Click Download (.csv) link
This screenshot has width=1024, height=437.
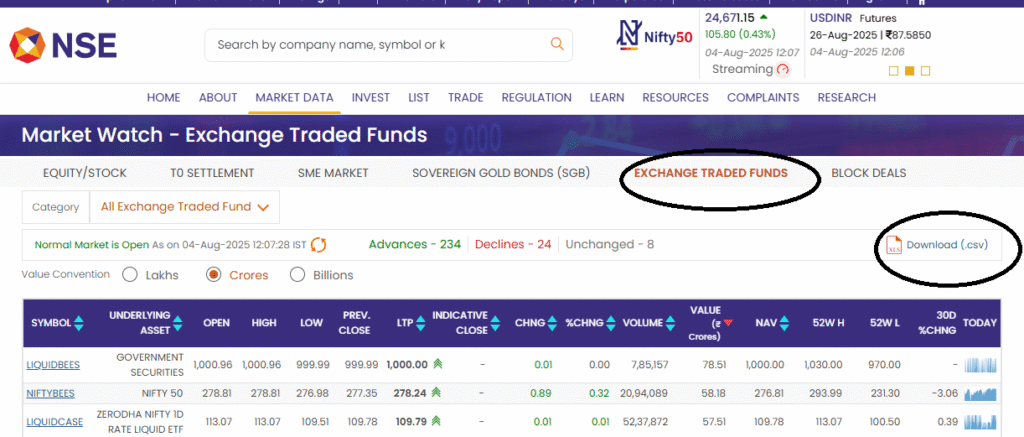pos(947,245)
